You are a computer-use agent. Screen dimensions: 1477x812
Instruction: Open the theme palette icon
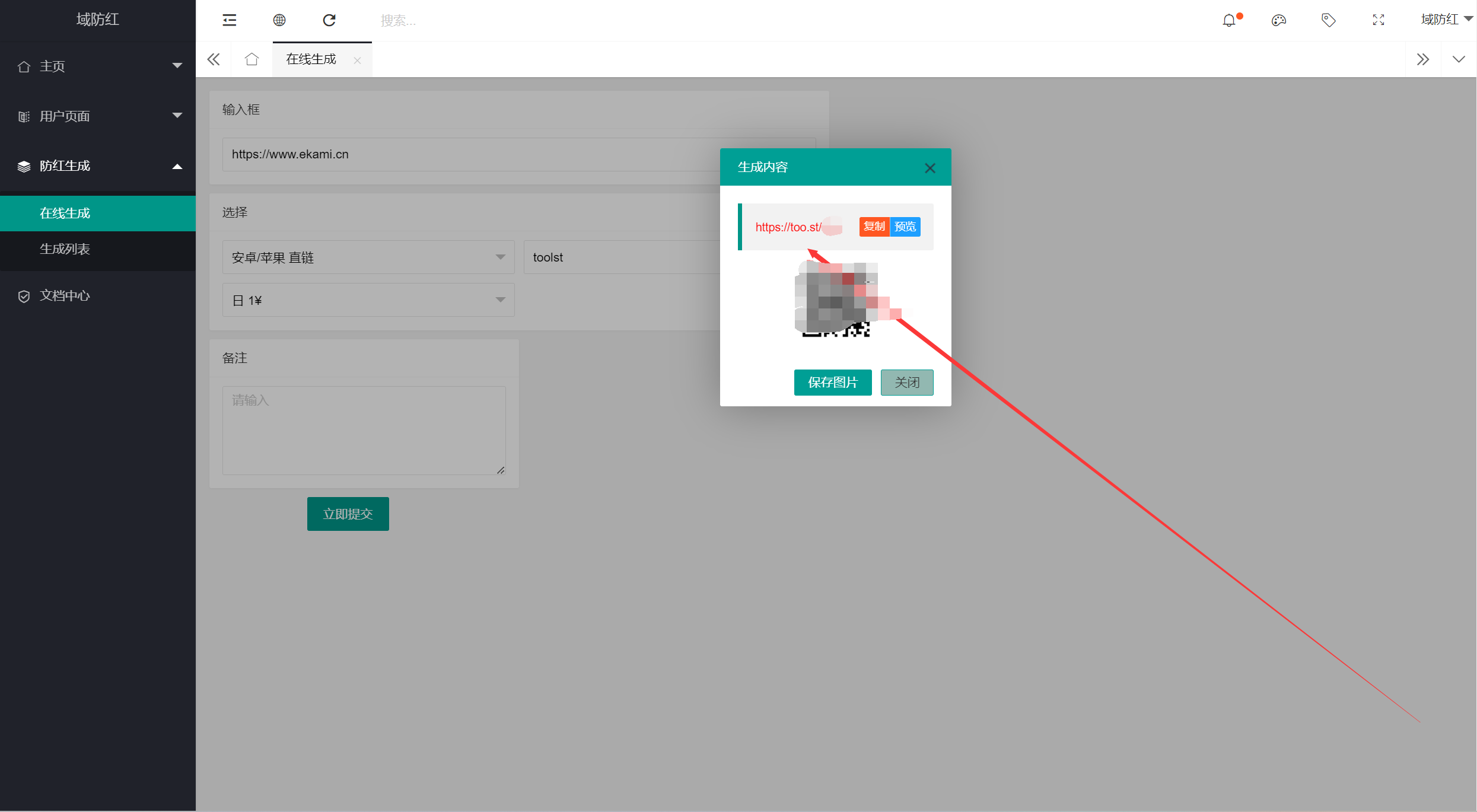click(x=1279, y=20)
